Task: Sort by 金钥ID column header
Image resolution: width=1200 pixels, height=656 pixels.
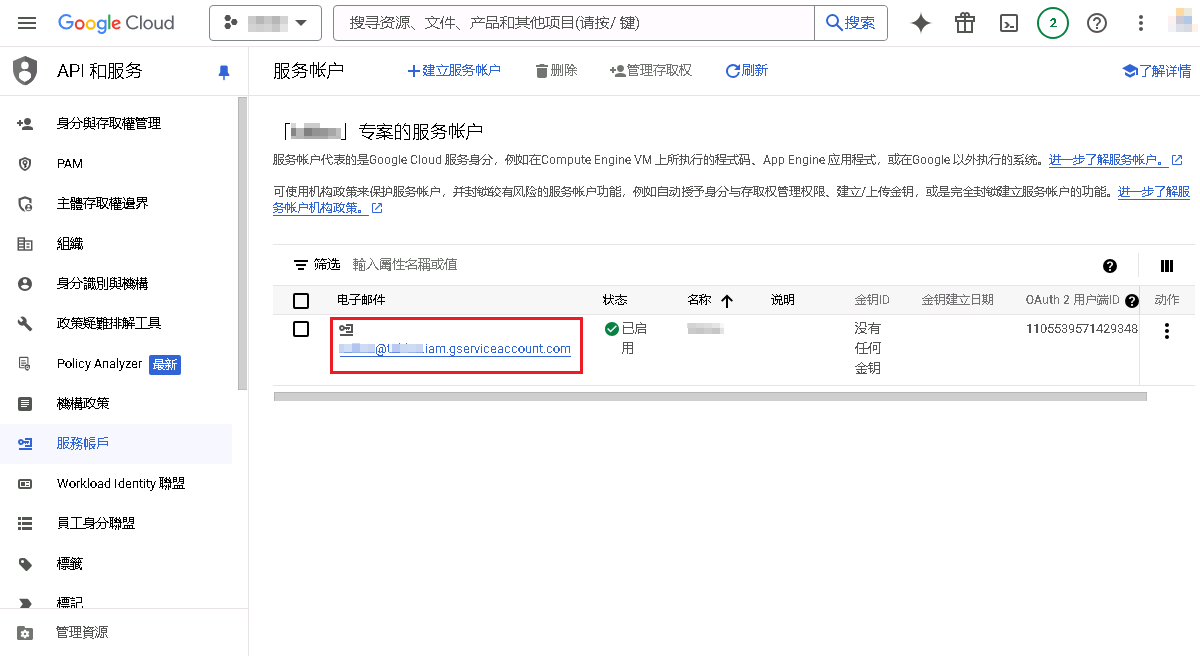Action: [x=872, y=300]
